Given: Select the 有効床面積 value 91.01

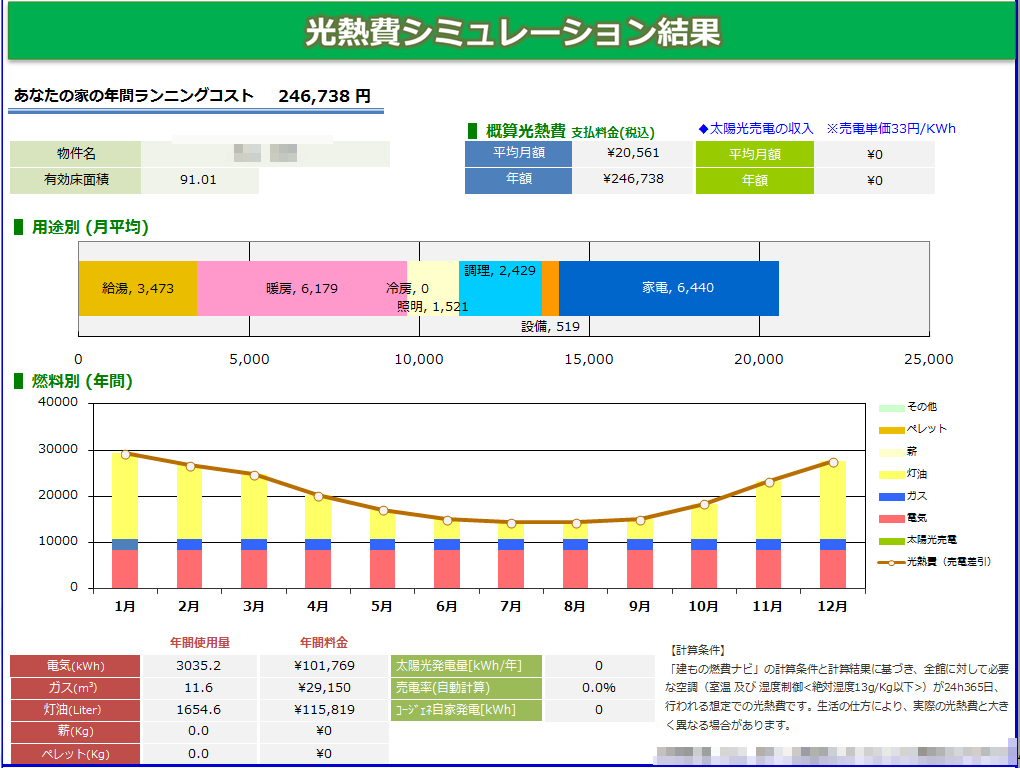Looking at the screenshot, I should (199, 181).
